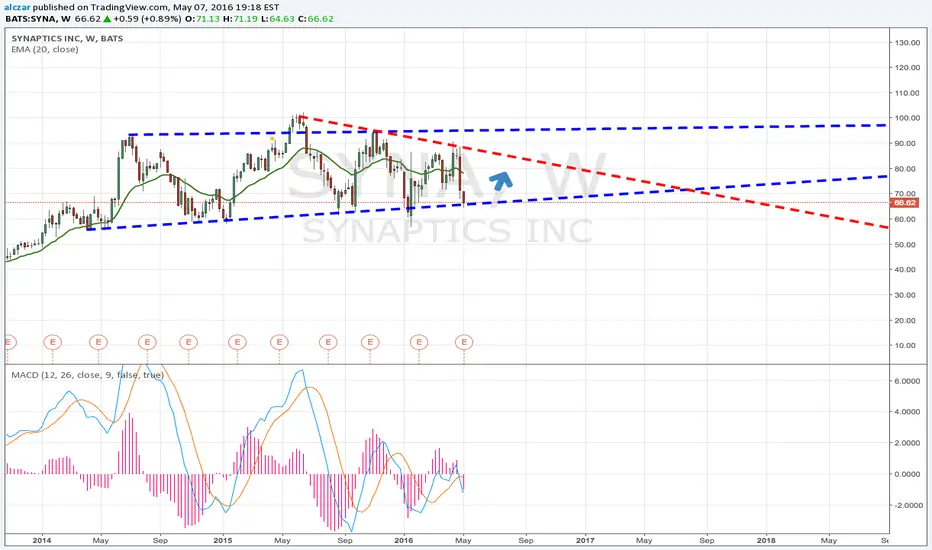
Task: Click the 0.0000 MACD axis label
Action: coord(909,474)
